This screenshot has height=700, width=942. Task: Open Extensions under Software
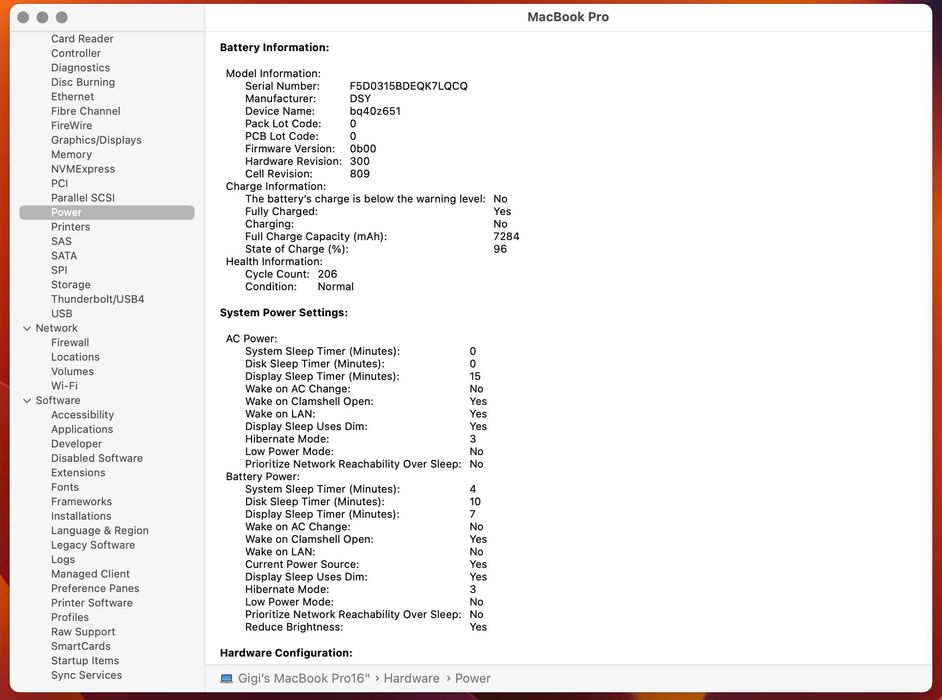coord(78,472)
